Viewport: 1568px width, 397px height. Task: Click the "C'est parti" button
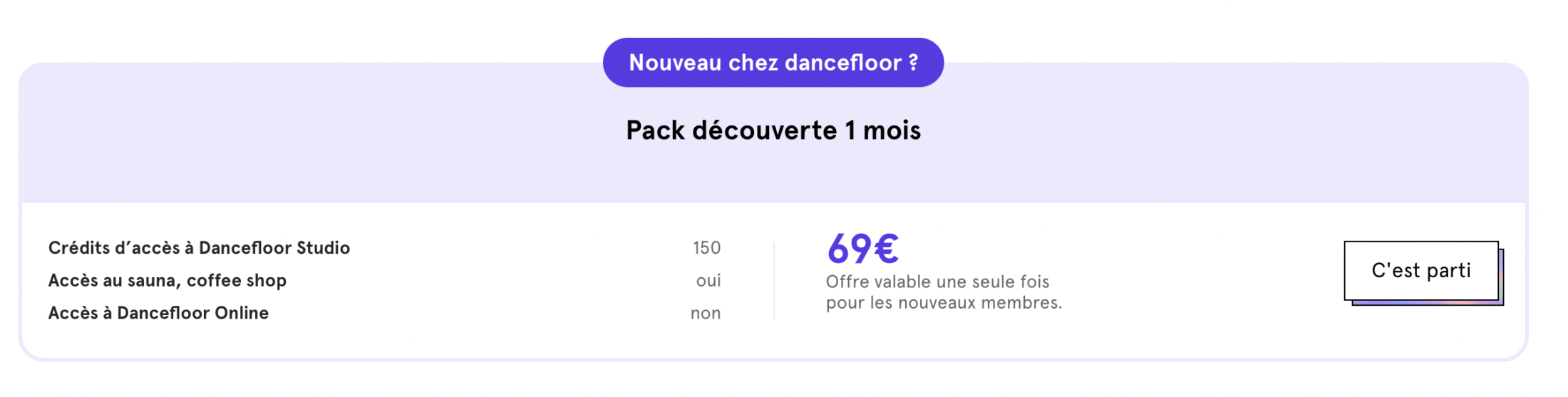pyautogui.click(x=1421, y=271)
